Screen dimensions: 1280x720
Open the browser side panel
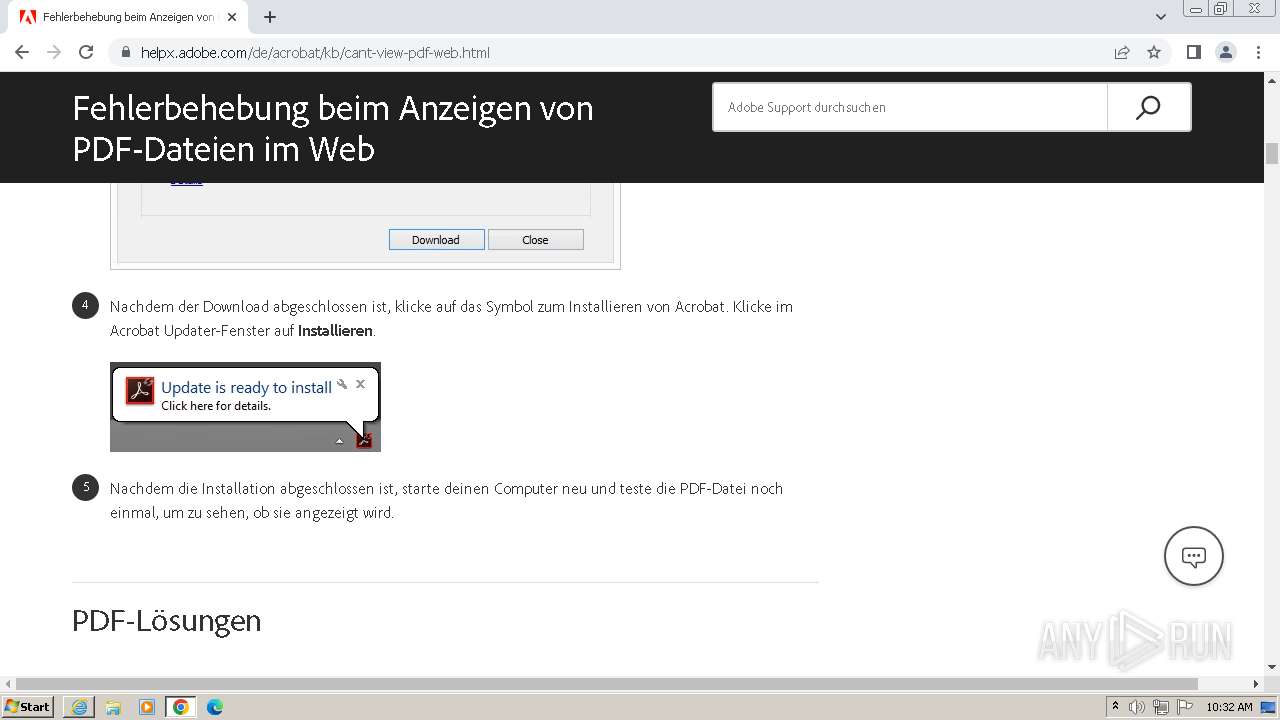(1194, 52)
